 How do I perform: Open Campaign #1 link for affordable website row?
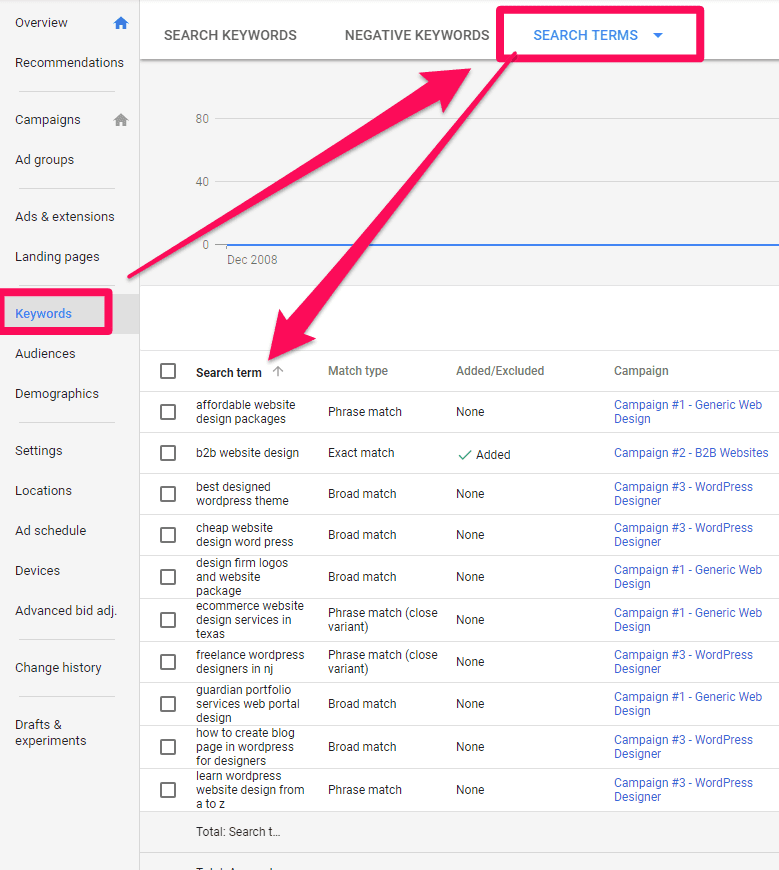coord(687,412)
